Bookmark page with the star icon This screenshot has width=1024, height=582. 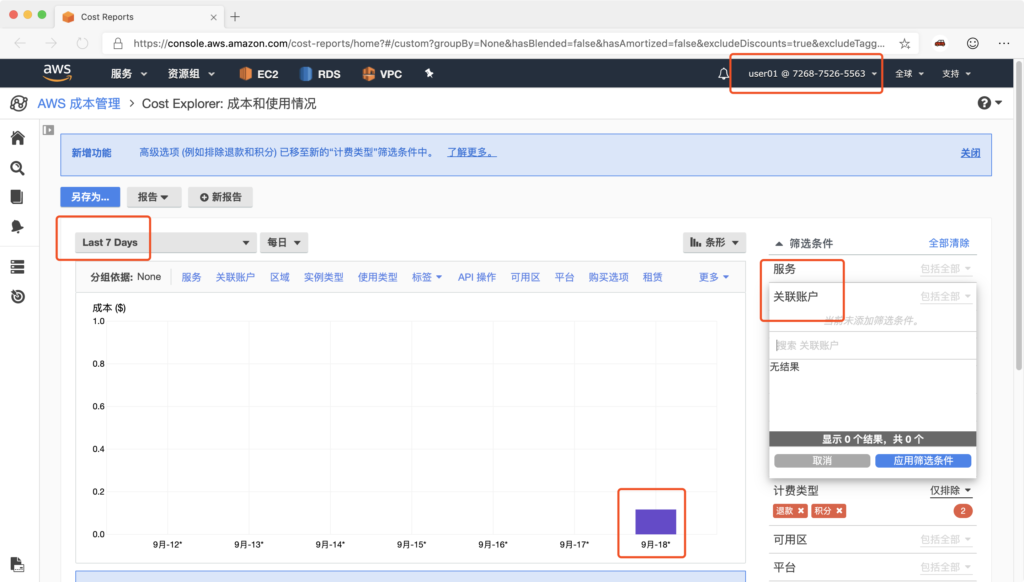point(904,43)
